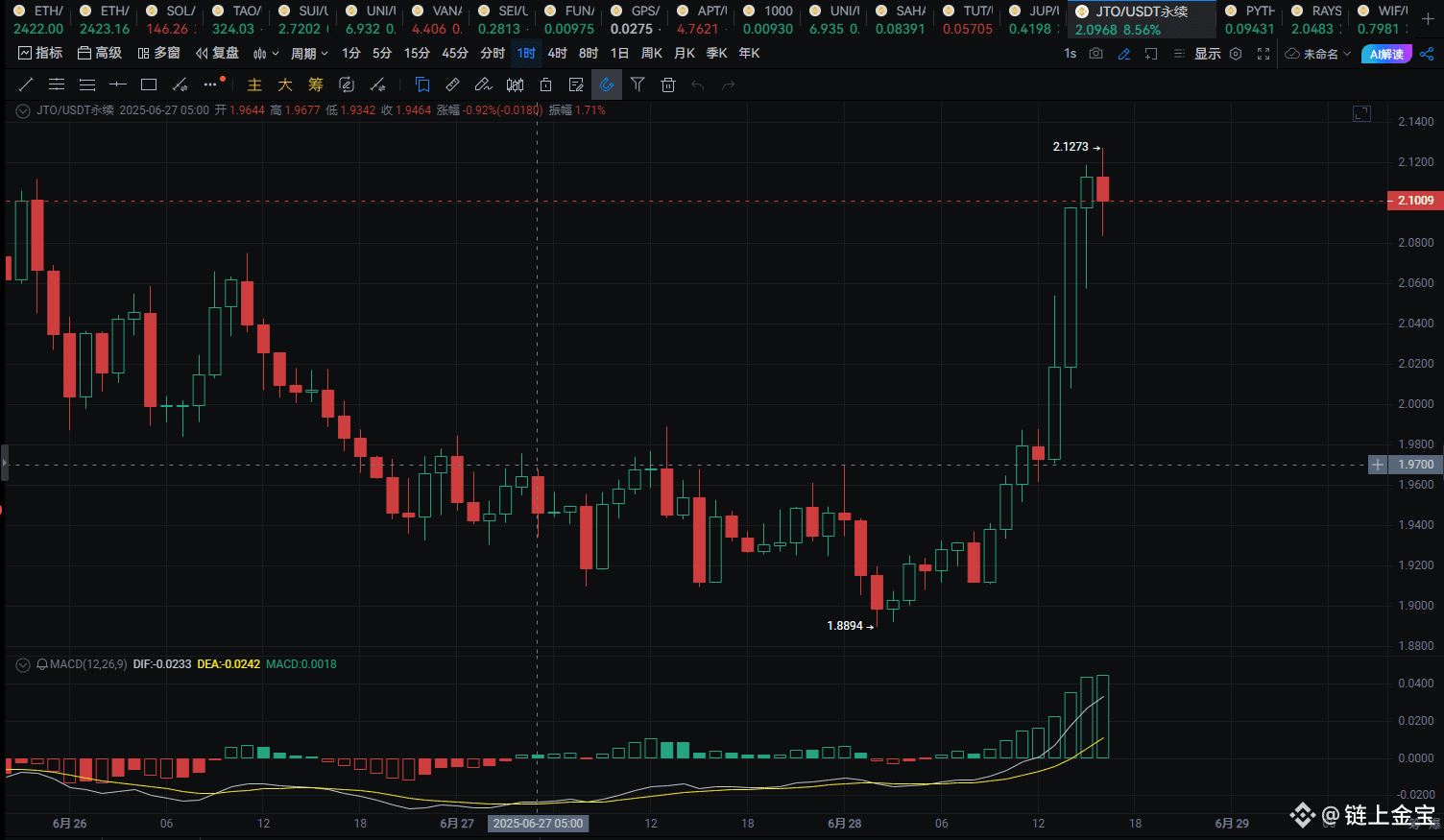The image size is (1444, 840).
Task: Capture a chart screenshot with the camera icon
Action: coord(1095,54)
